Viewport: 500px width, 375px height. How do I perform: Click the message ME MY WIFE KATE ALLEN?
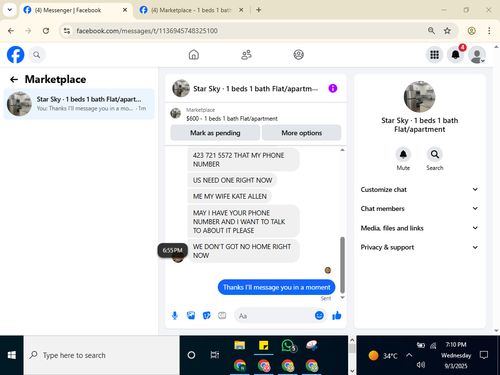click(x=230, y=196)
